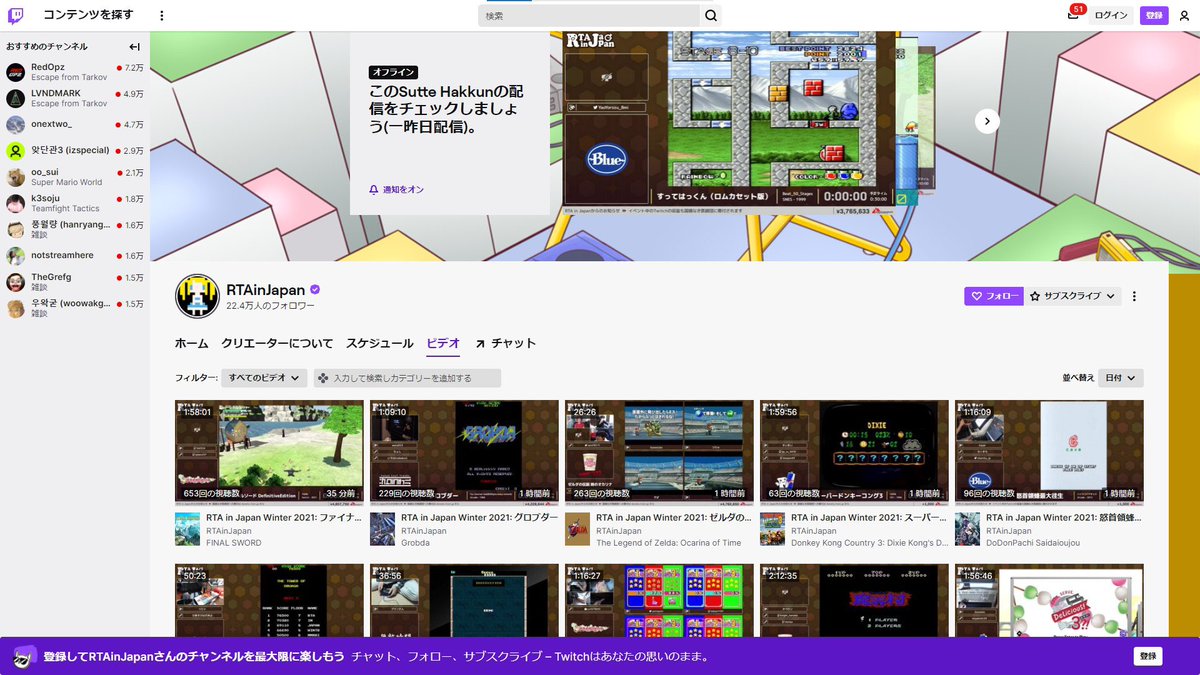The width and height of the screenshot is (1200, 675).
Task: Open LVNDMARK channel avatar
Action: pyautogui.click(x=15, y=98)
